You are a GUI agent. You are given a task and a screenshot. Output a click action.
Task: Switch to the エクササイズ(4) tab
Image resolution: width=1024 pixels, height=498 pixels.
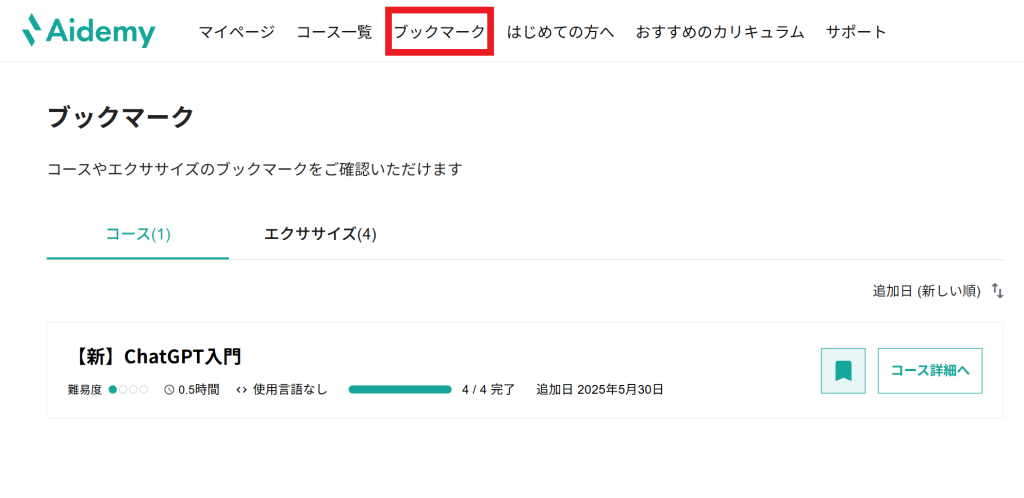320,234
